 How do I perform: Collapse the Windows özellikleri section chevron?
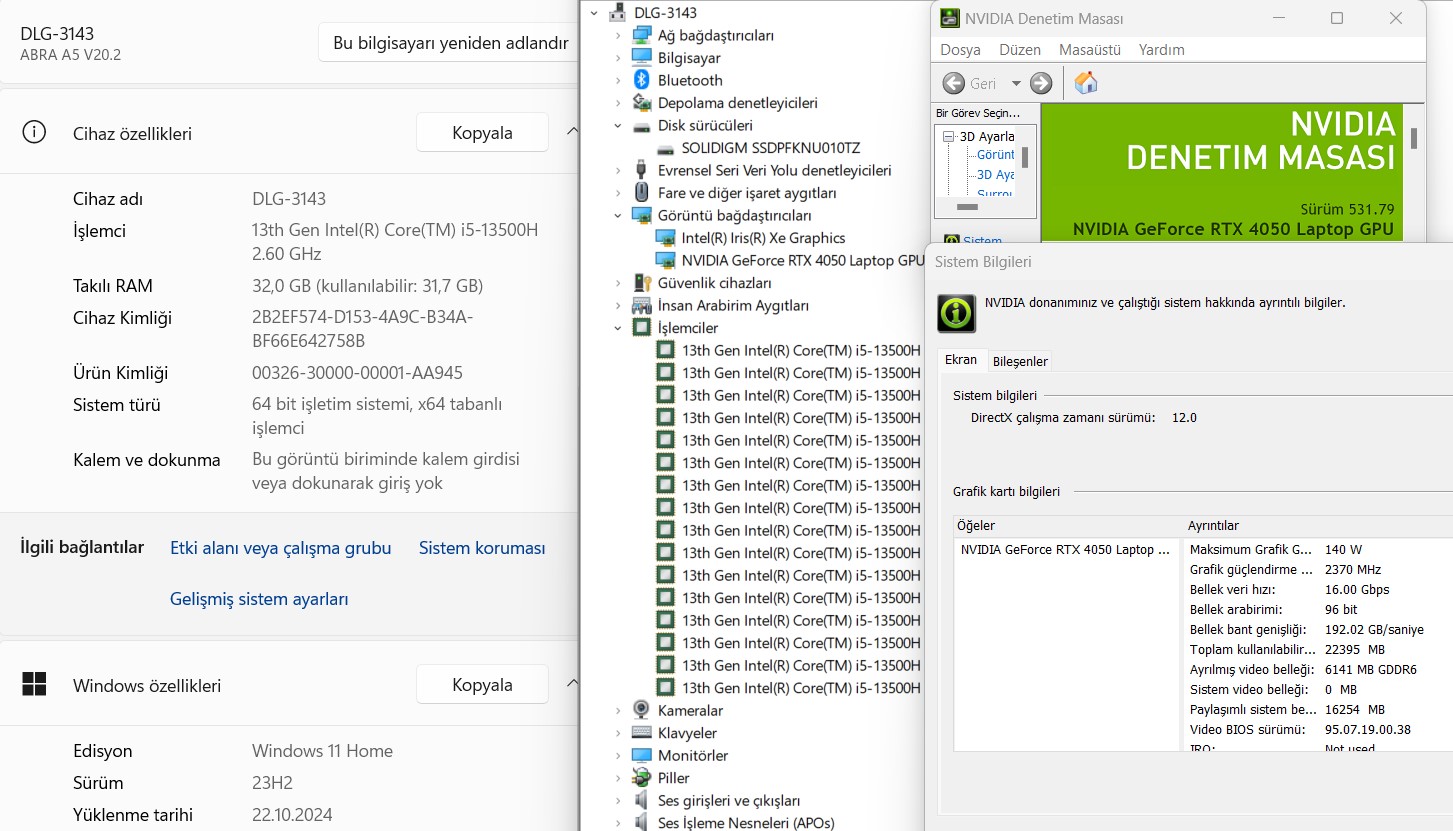(x=572, y=684)
